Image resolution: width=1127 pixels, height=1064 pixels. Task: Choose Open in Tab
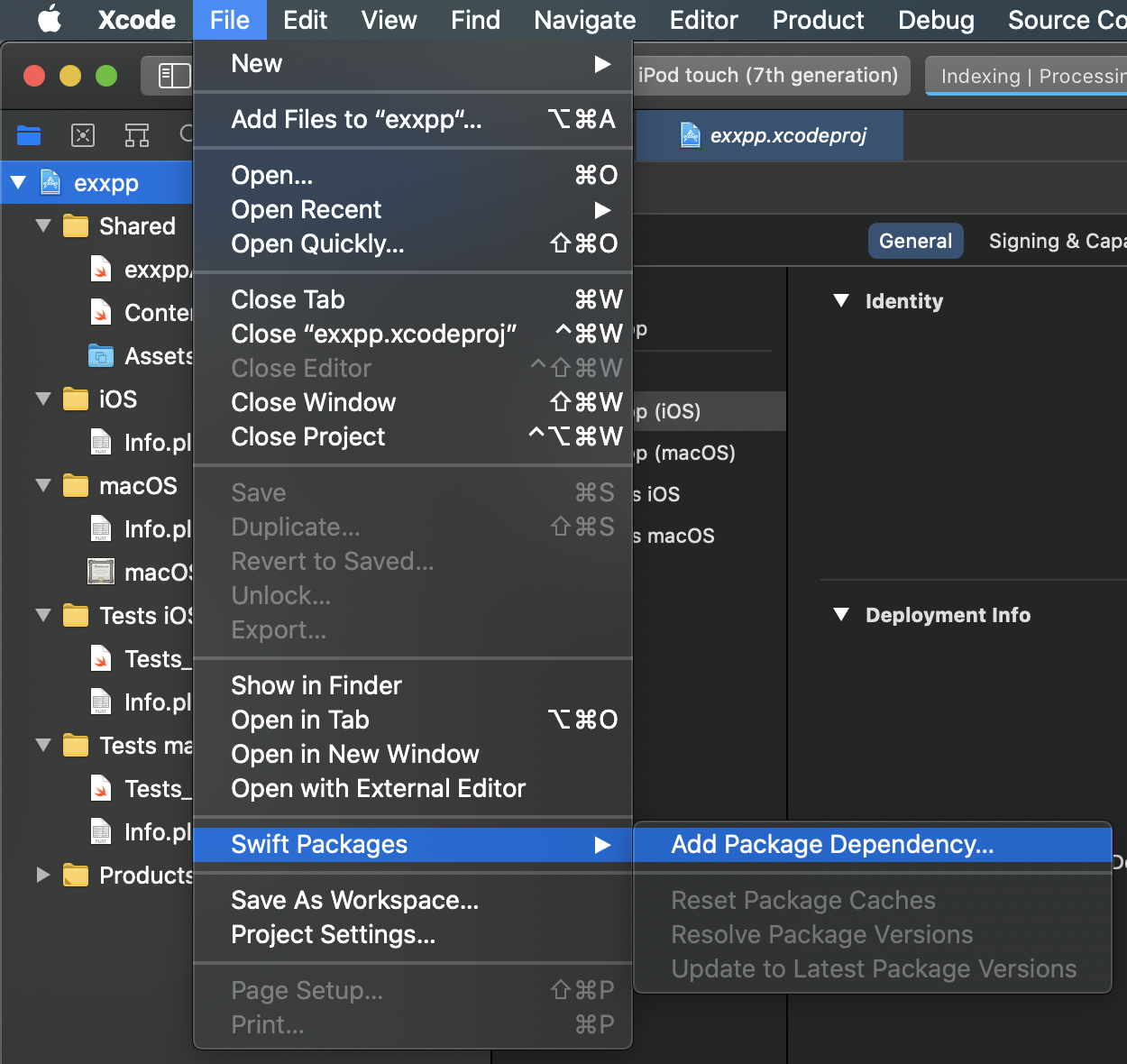pos(413,720)
